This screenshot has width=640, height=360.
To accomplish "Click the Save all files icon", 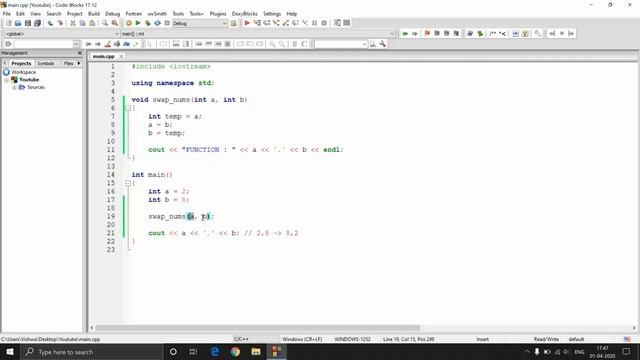I will pyautogui.click(x=38, y=23).
